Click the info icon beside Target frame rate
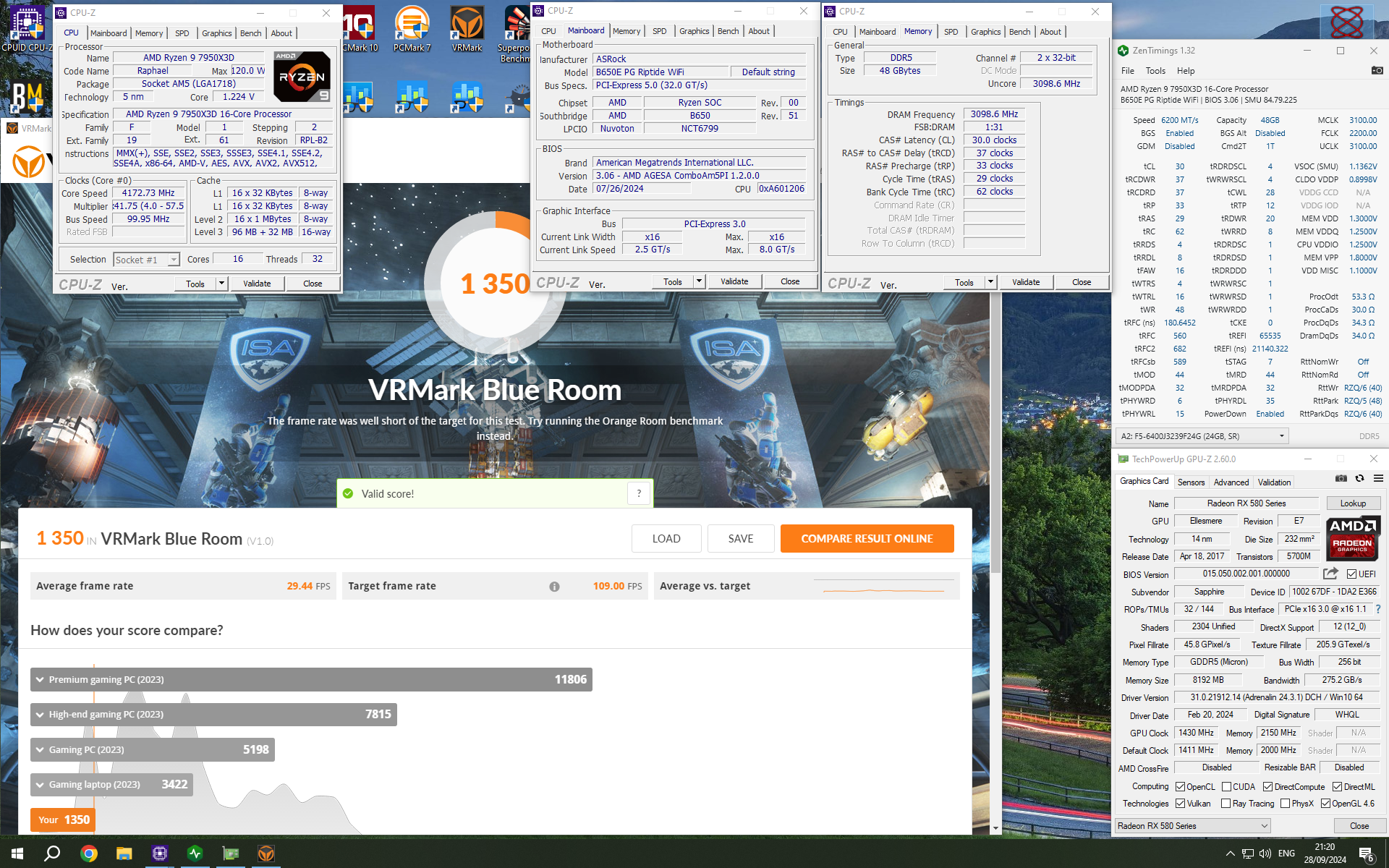The image size is (1389, 868). (x=554, y=587)
